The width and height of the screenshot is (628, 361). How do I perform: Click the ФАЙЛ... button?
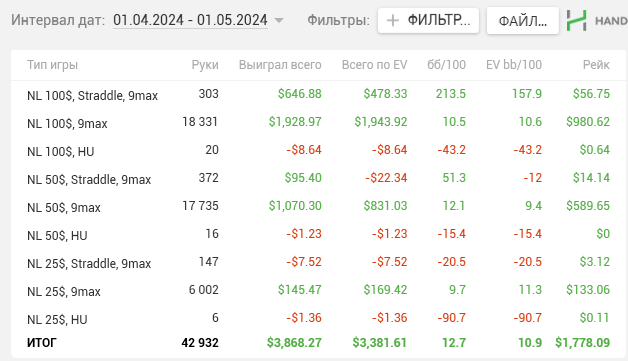coord(522,20)
